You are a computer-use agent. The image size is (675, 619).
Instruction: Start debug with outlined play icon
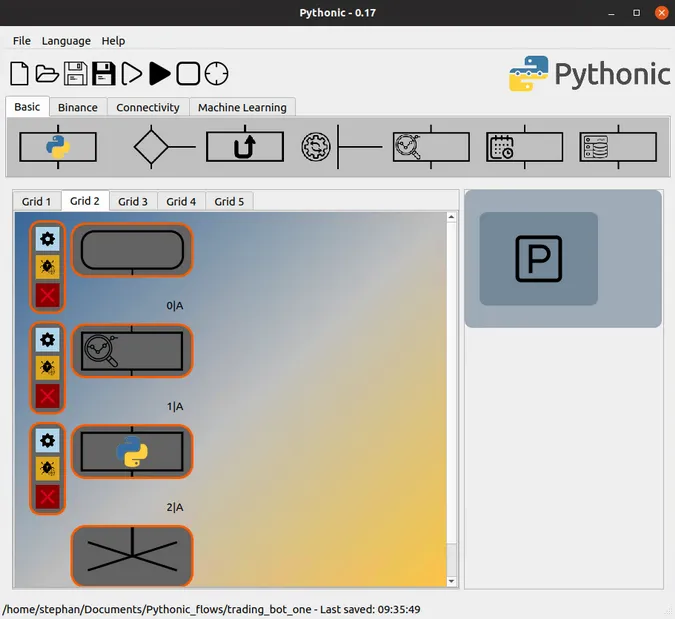(131, 74)
